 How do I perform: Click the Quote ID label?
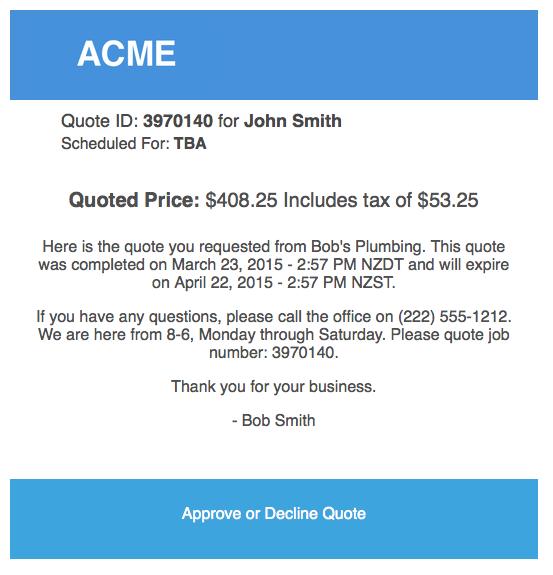tap(100, 121)
